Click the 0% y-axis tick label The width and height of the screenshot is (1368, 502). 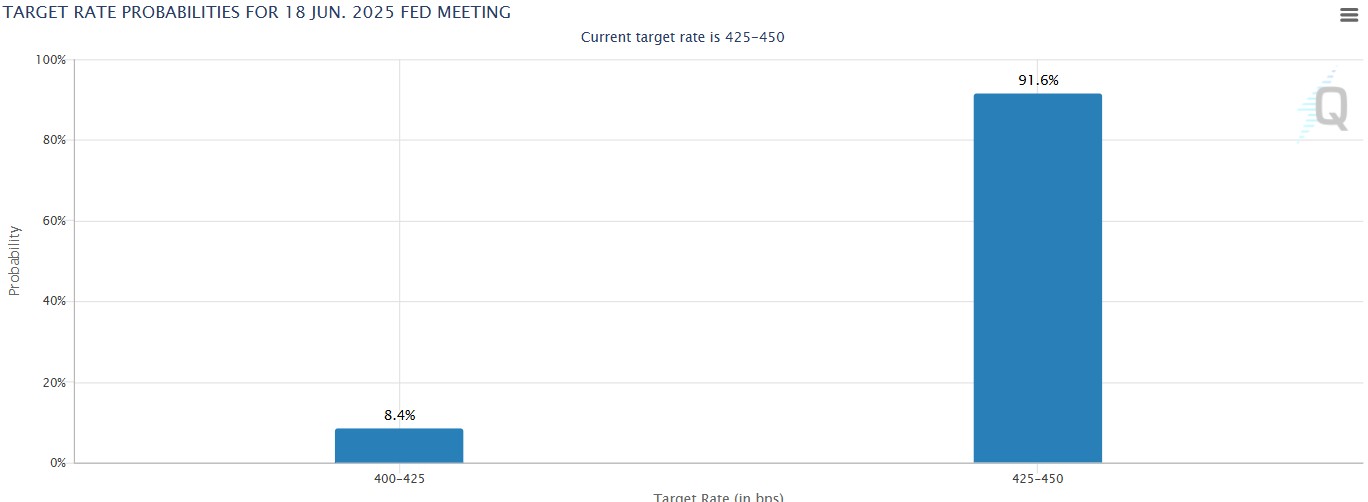(57, 463)
